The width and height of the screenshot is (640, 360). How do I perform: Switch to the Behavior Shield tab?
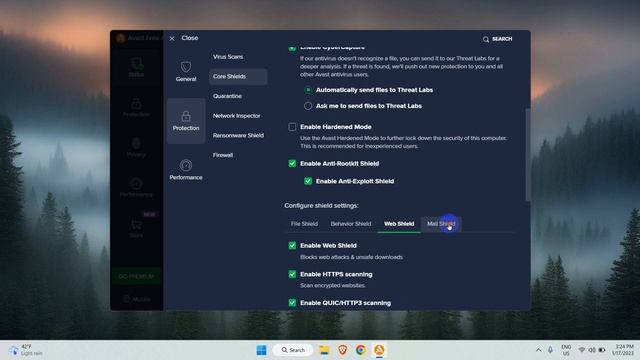351,224
